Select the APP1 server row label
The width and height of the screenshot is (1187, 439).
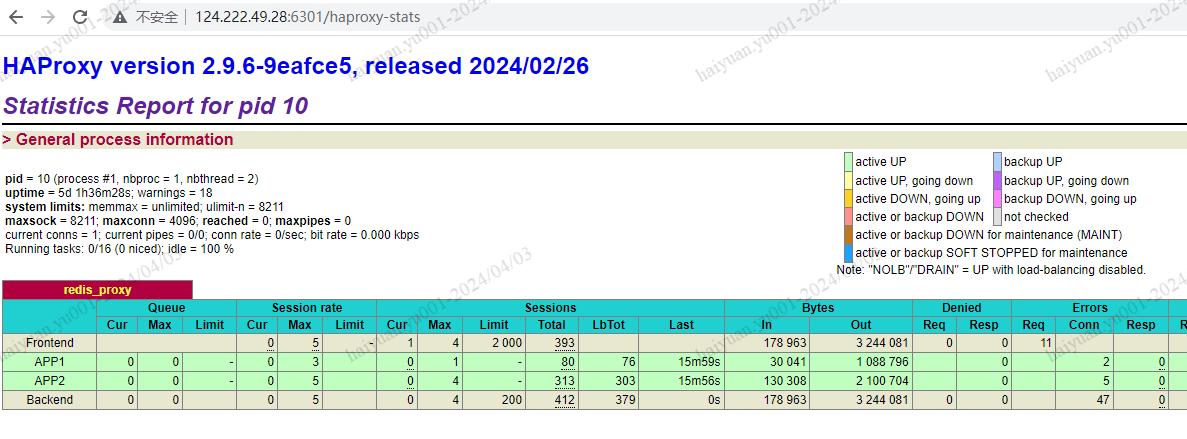coord(49,362)
